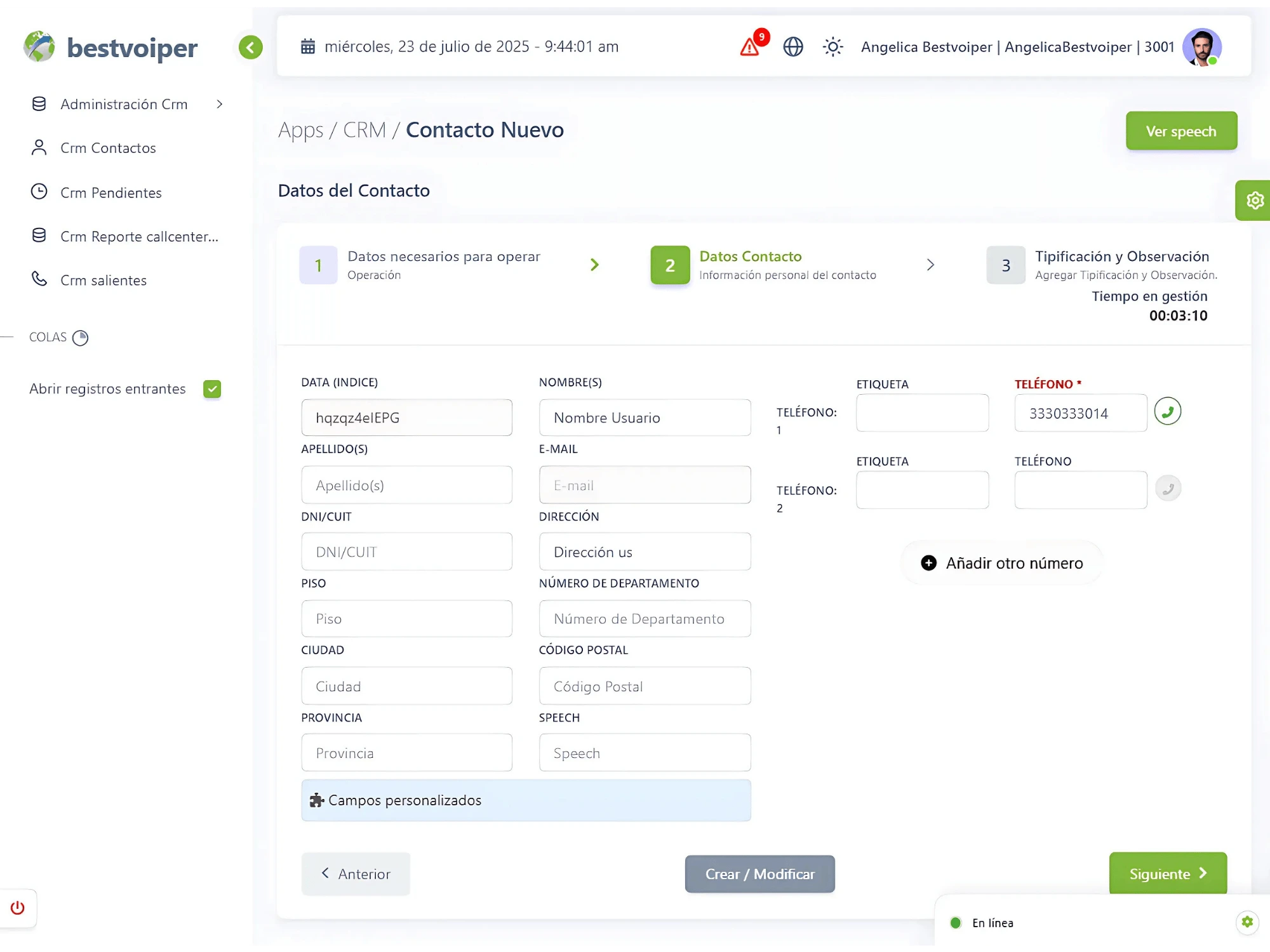Collapse sidebar with the green arrow button
The image size is (1270, 952).
click(251, 47)
